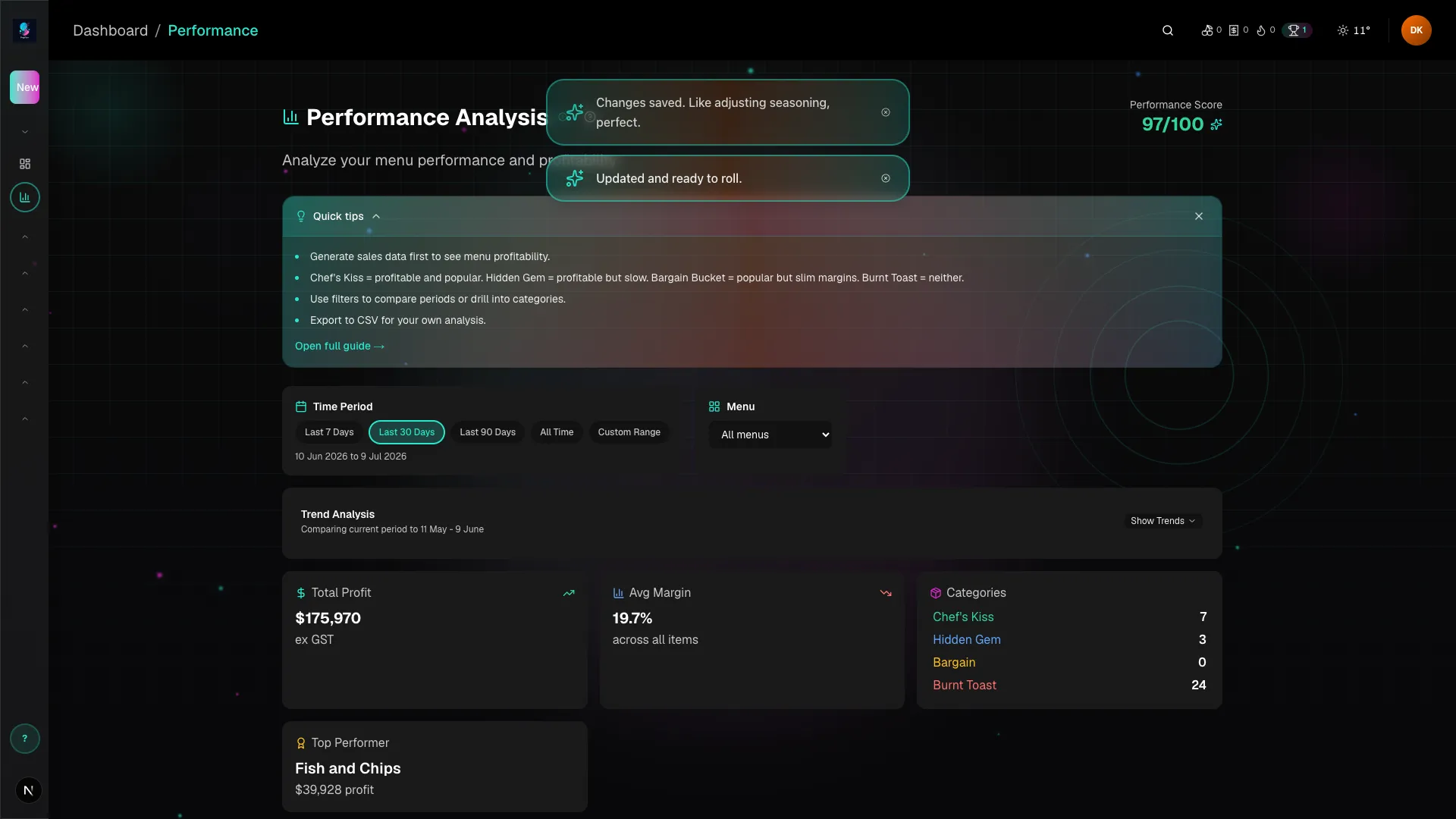Open the dashboard grid icon in sidebar
The height and width of the screenshot is (819, 1456).
pos(25,164)
